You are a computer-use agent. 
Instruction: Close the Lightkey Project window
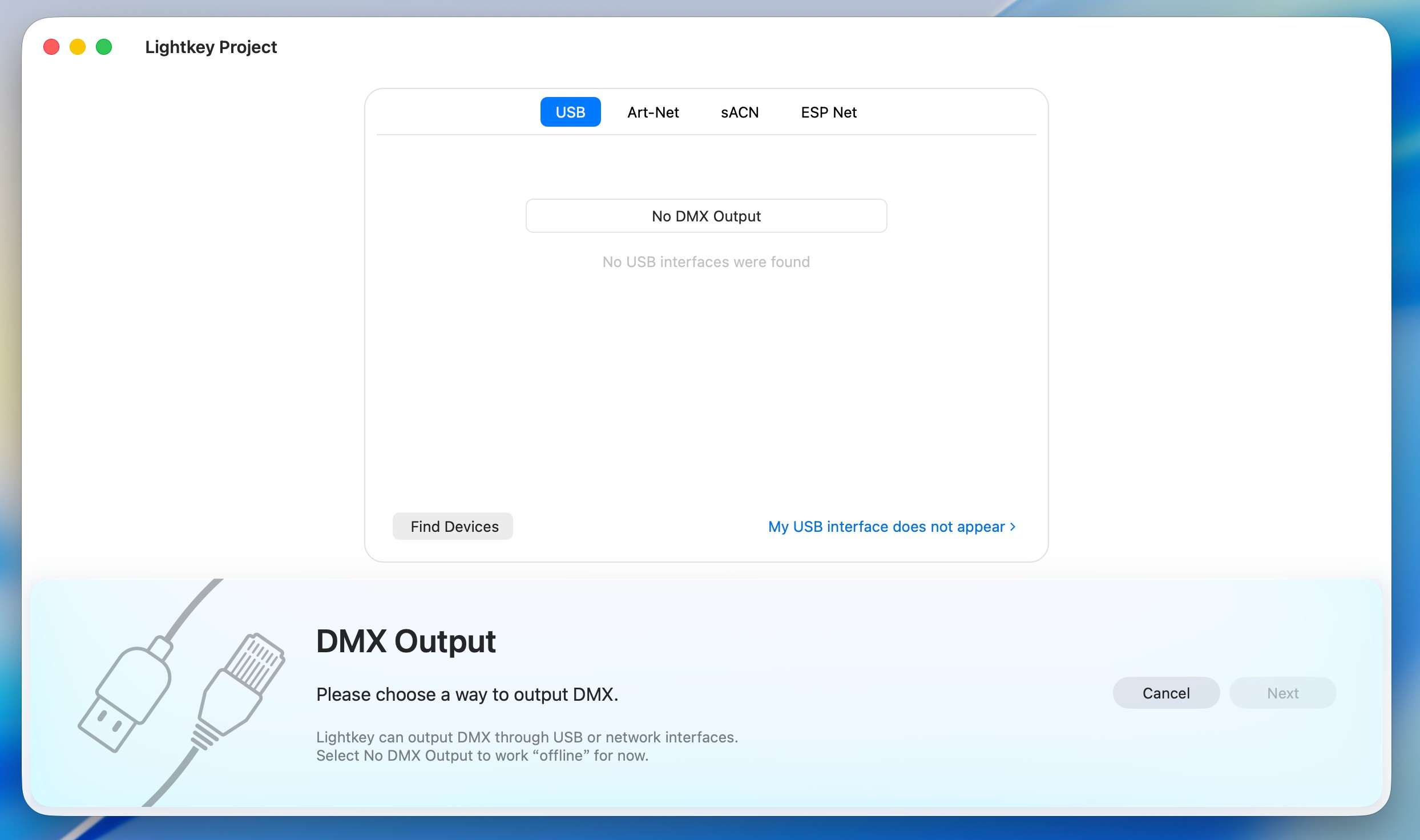coord(51,47)
